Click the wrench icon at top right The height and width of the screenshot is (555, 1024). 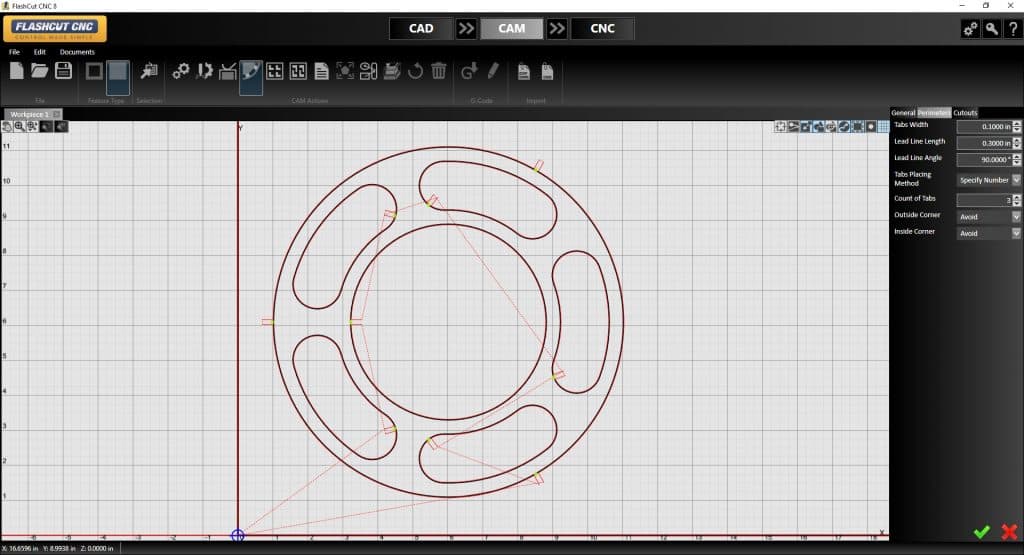pyautogui.click(x=991, y=29)
